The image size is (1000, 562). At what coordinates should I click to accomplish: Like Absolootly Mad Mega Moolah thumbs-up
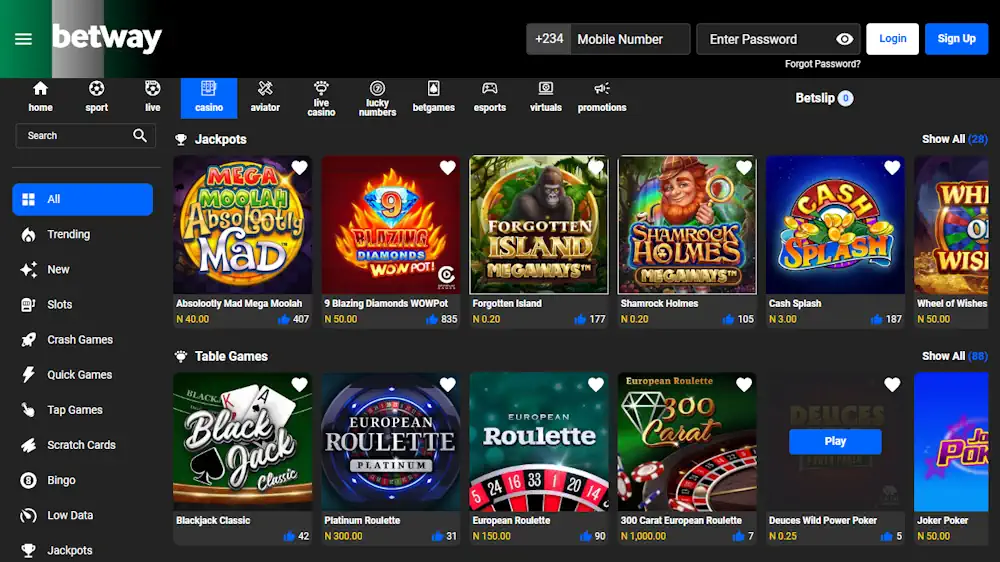coord(284,319)
